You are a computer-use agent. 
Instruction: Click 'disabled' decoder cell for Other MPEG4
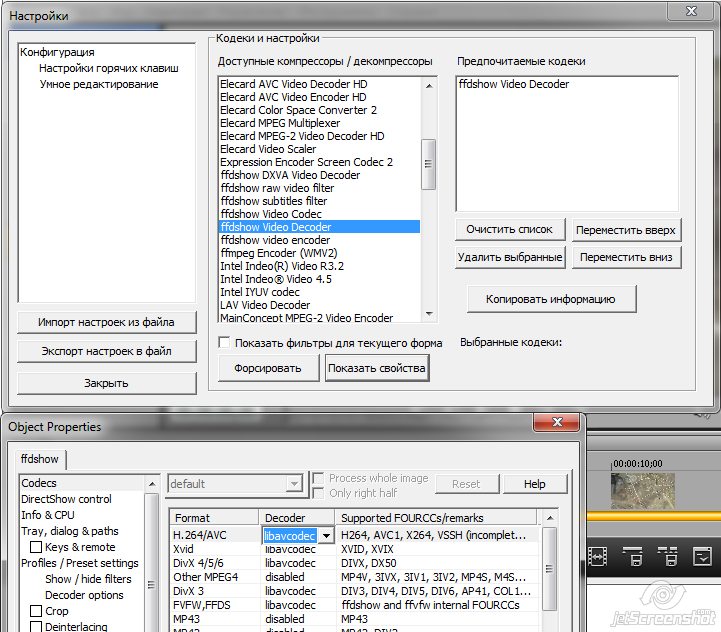click(285, 577)
